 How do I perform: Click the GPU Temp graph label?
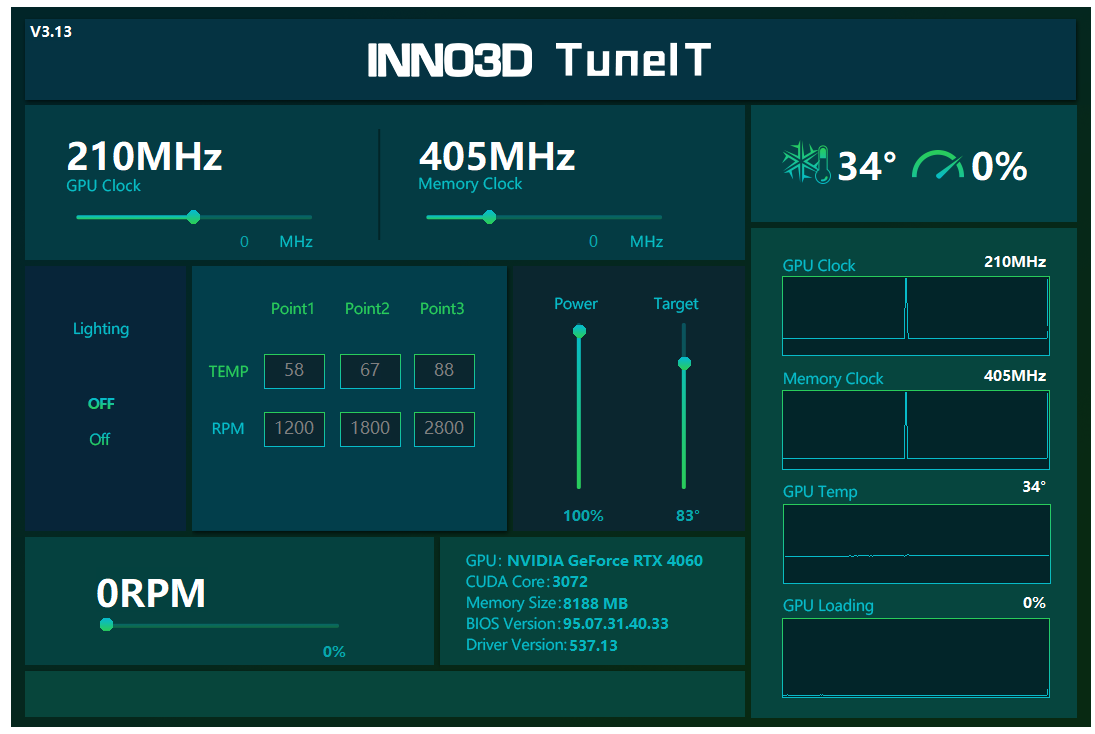(x=820, y=492)
